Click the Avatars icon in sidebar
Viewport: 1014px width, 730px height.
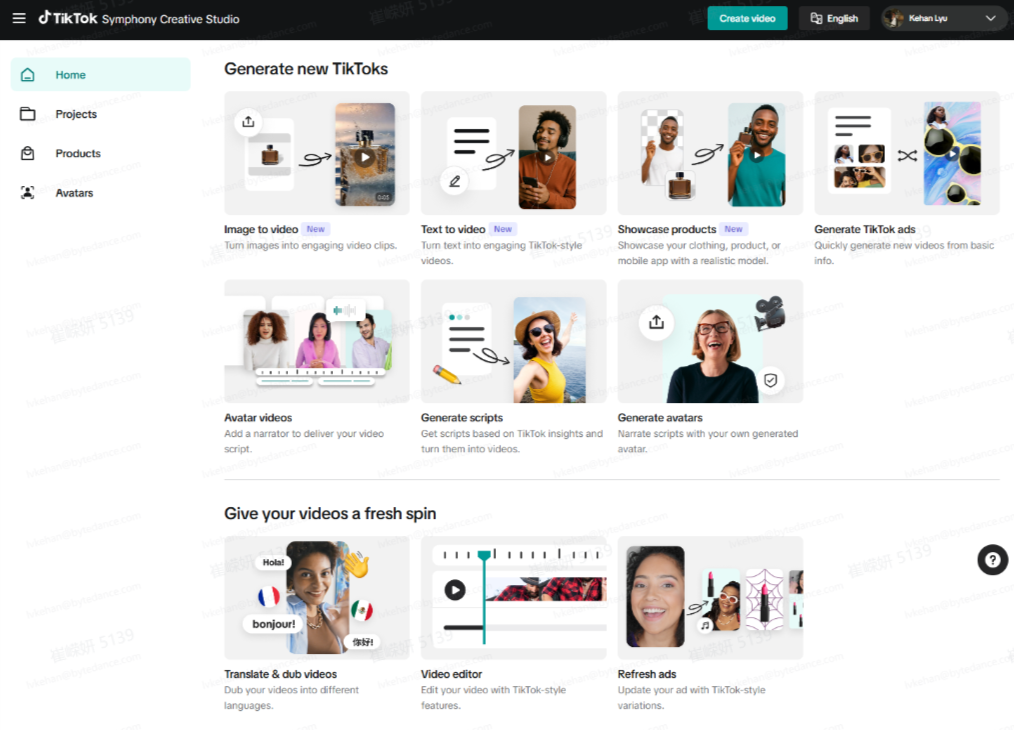point(28,193)
